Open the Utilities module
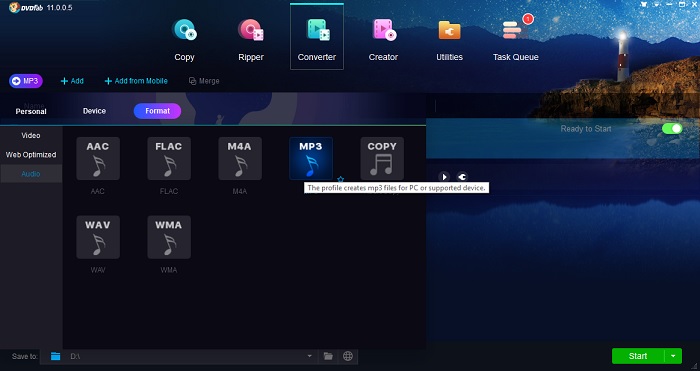 coord(449,40)
